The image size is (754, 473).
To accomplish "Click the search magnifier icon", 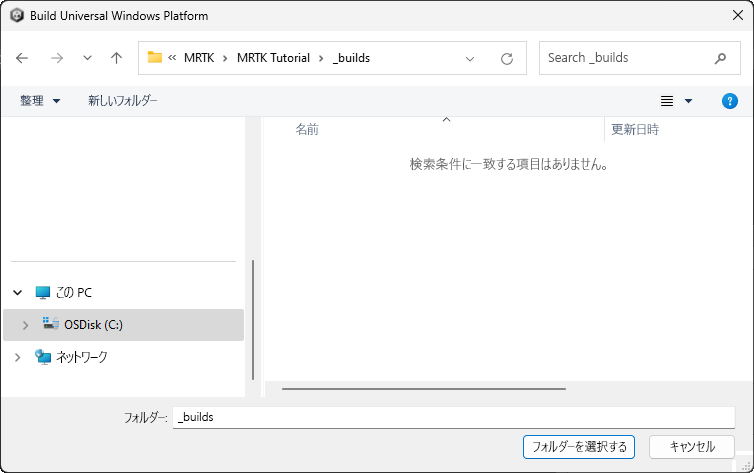I will (720, 58).
